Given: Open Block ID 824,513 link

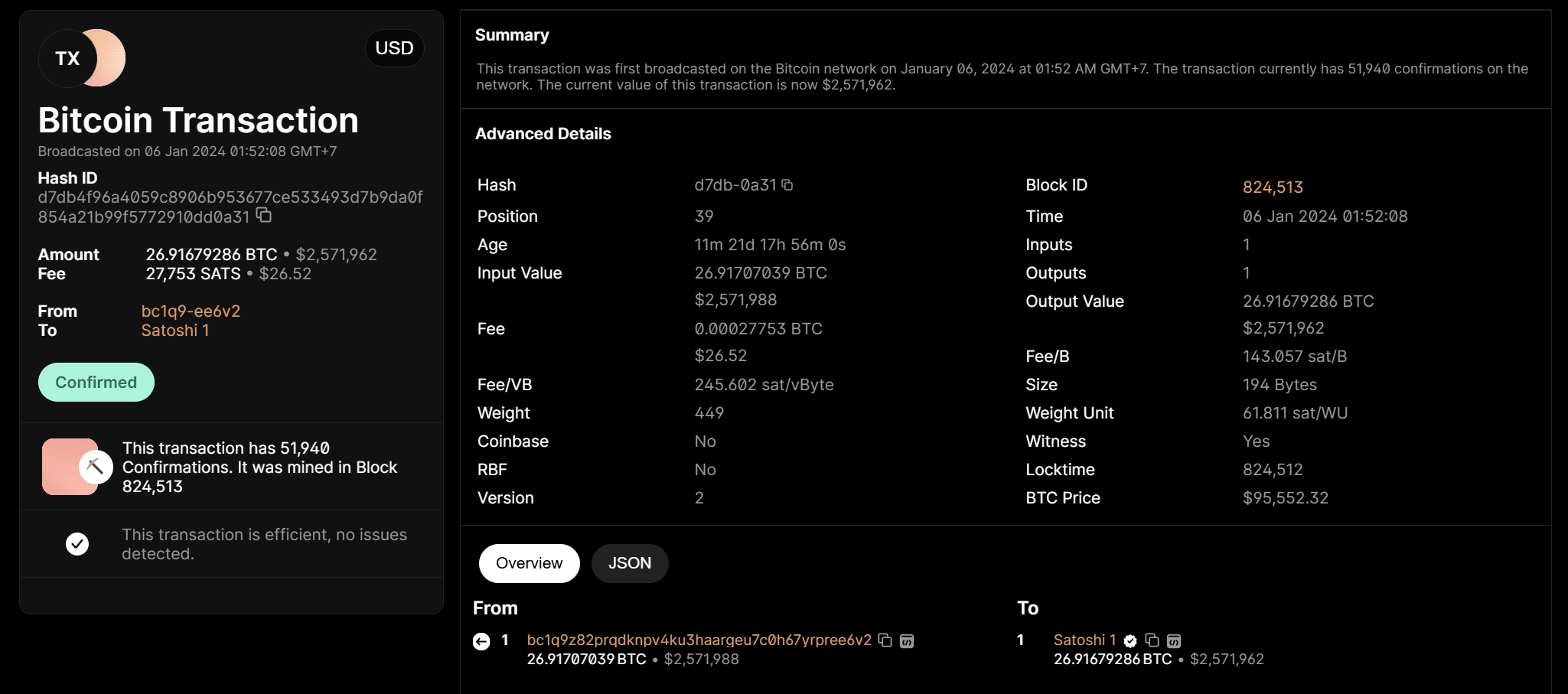Looking at the screenshot, I should click(1273, 187).
